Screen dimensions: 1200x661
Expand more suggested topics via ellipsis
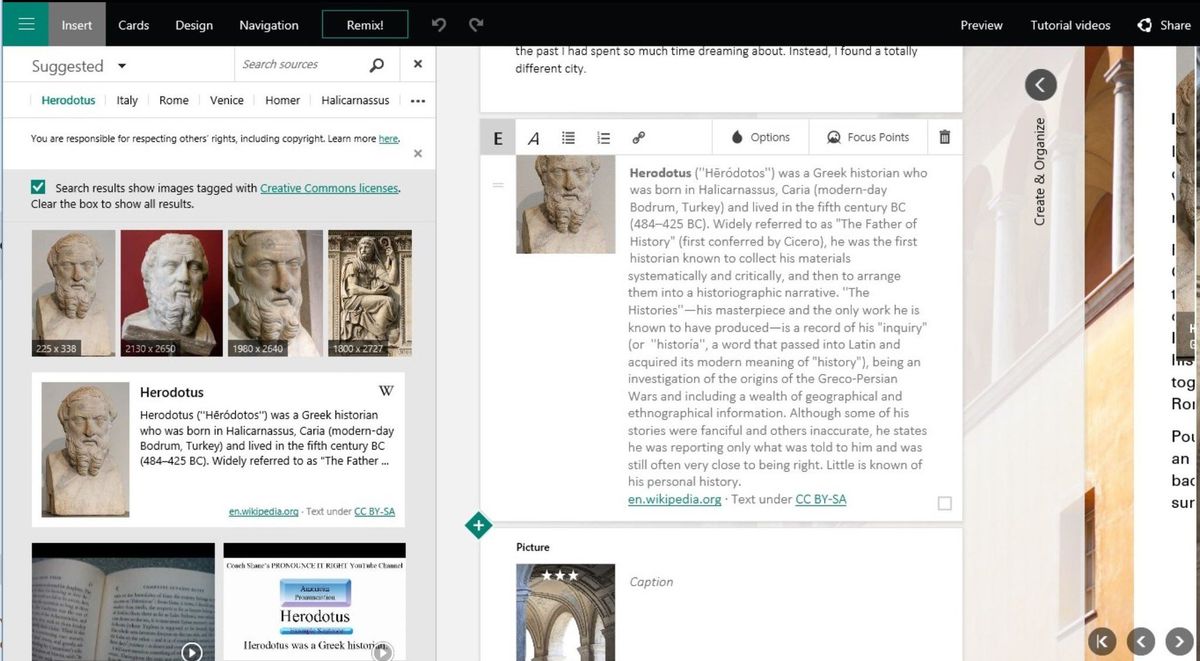[418, 100]
